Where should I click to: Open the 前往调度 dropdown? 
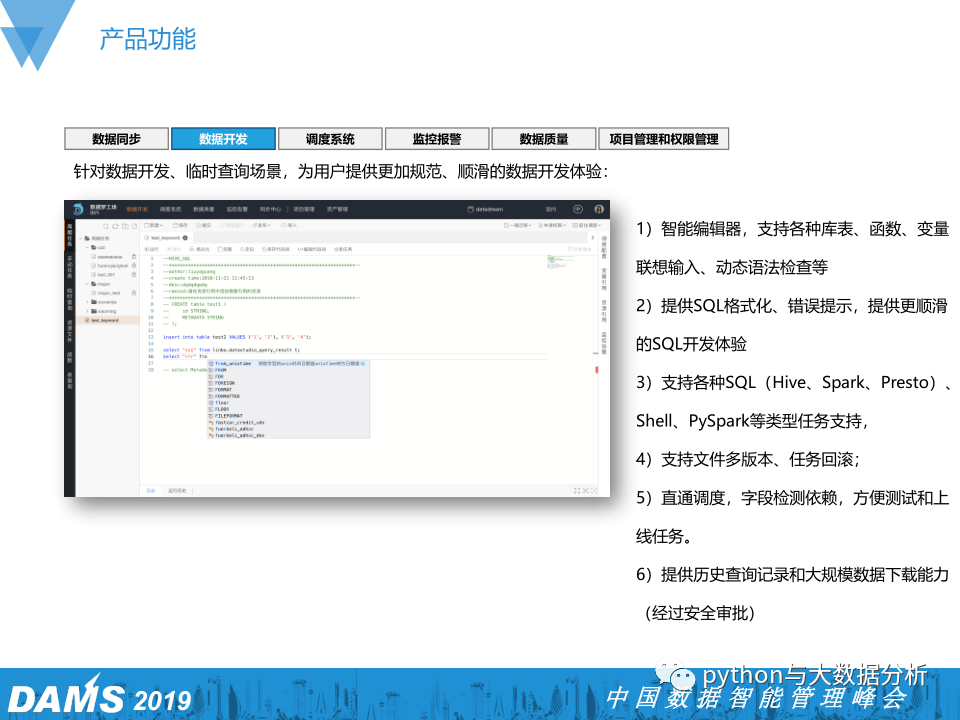(587, 225)
